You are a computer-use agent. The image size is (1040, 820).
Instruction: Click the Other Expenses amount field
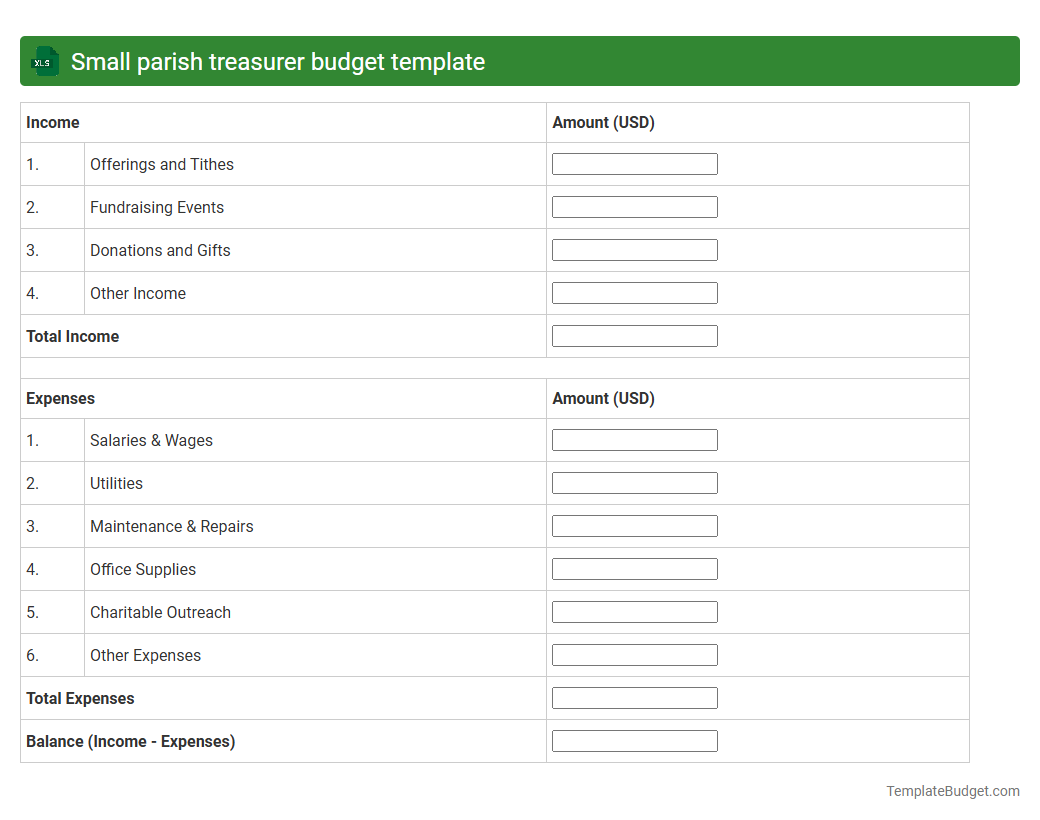point(634,654)
